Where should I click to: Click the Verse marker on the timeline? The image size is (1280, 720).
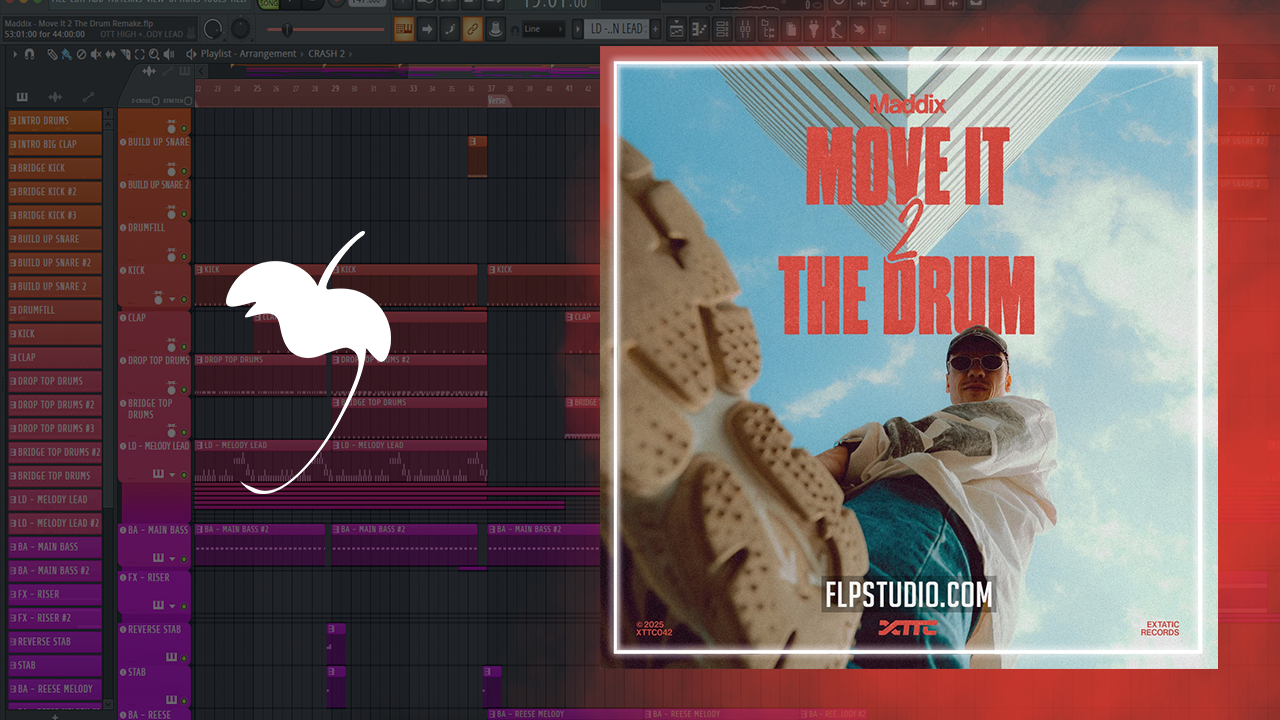click(x=497, y=101)
